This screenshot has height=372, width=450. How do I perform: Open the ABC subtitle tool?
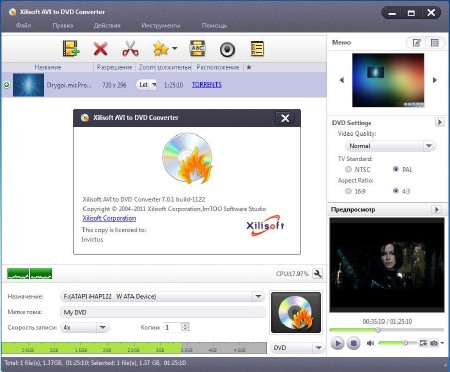point(197,49)
